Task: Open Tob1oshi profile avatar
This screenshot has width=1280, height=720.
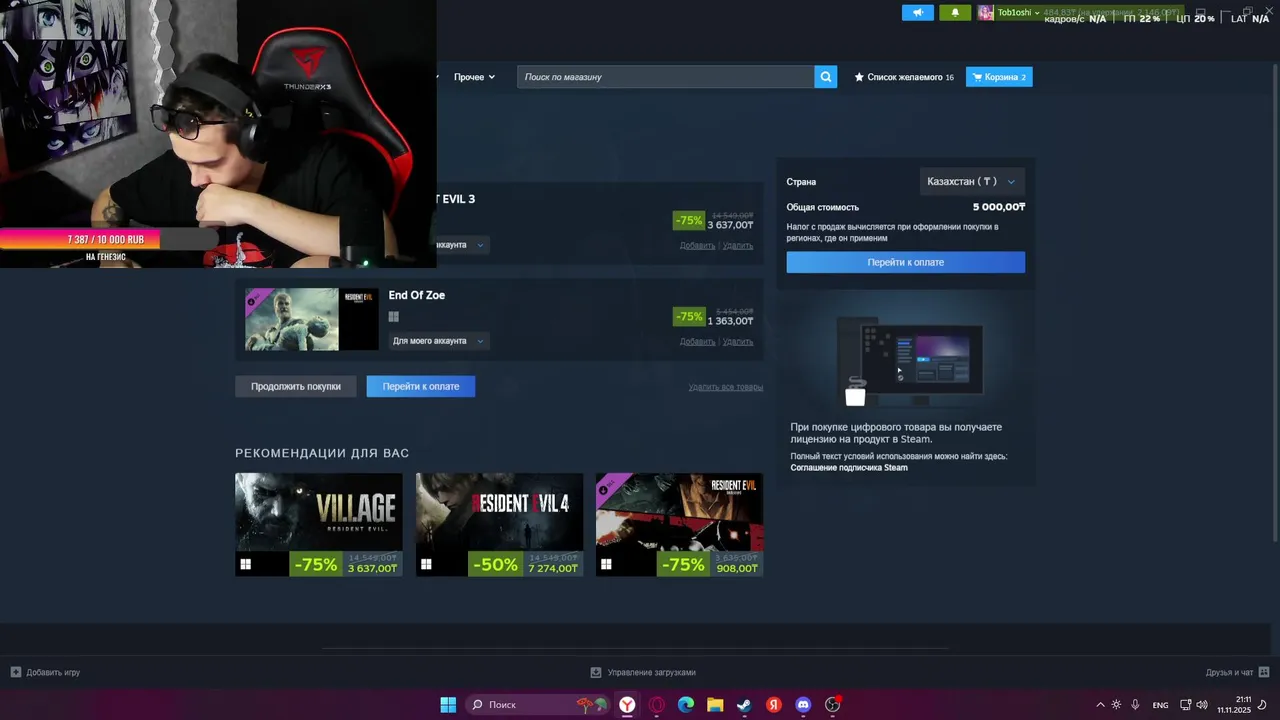Action: pos(986,13)
